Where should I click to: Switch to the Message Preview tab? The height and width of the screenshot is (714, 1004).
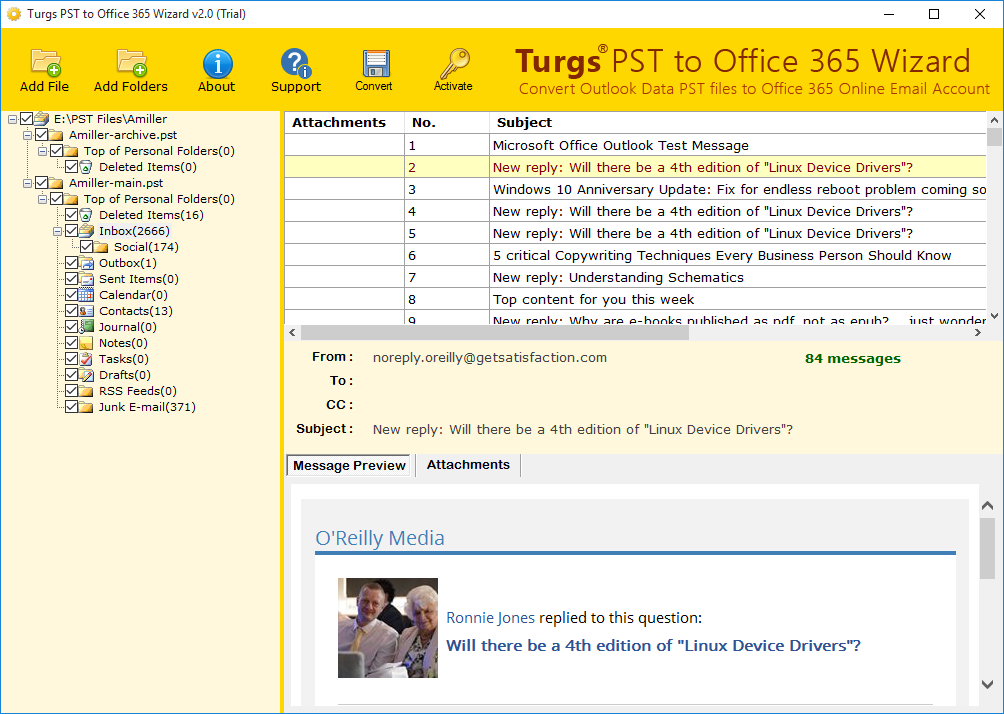[350, 466]
